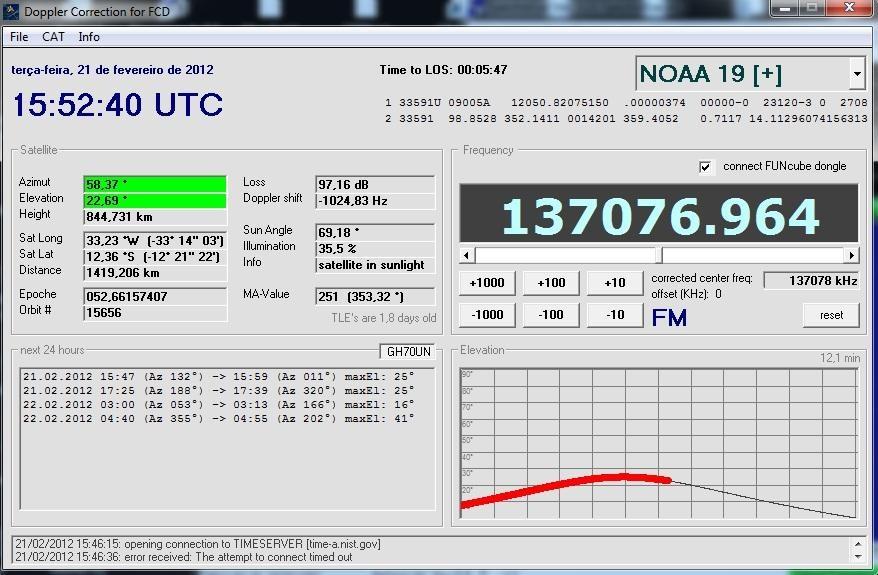Screen dimensions: 878x575
Task: Click the +10 frequency button
Action: tap(614, 283)
